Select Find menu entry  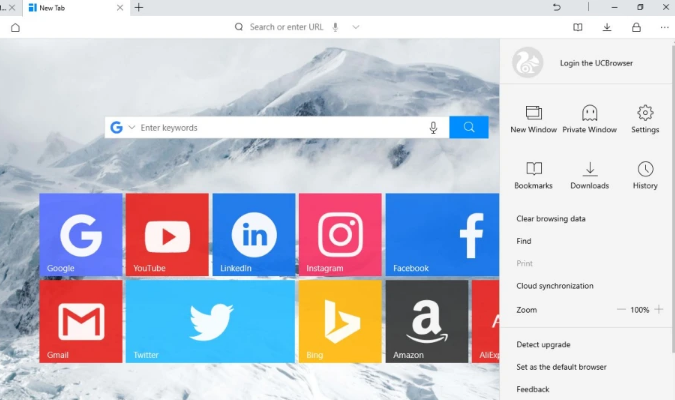tap(524, 241)
